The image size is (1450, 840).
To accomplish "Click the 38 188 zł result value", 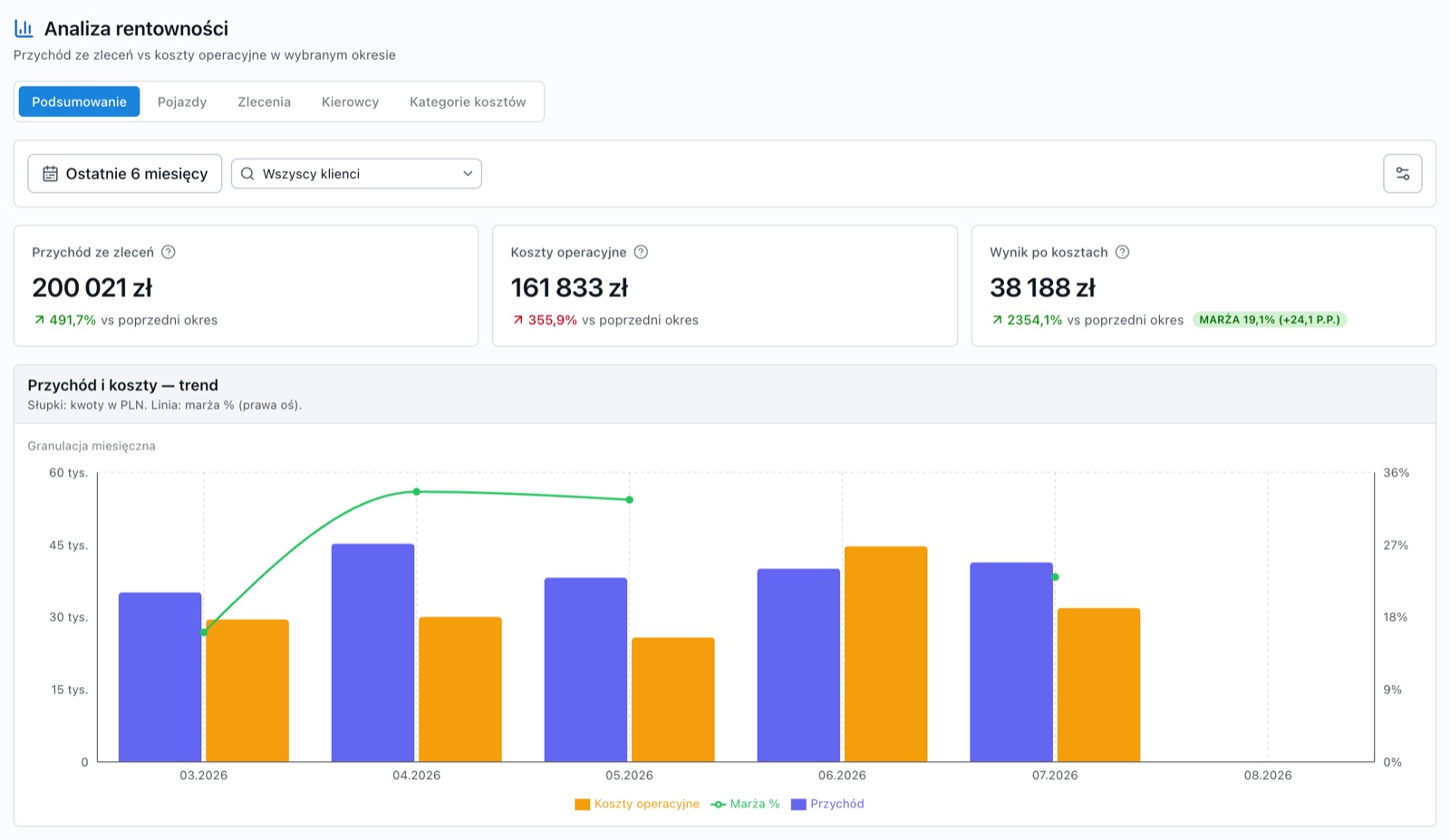I will pos(1042,287).
